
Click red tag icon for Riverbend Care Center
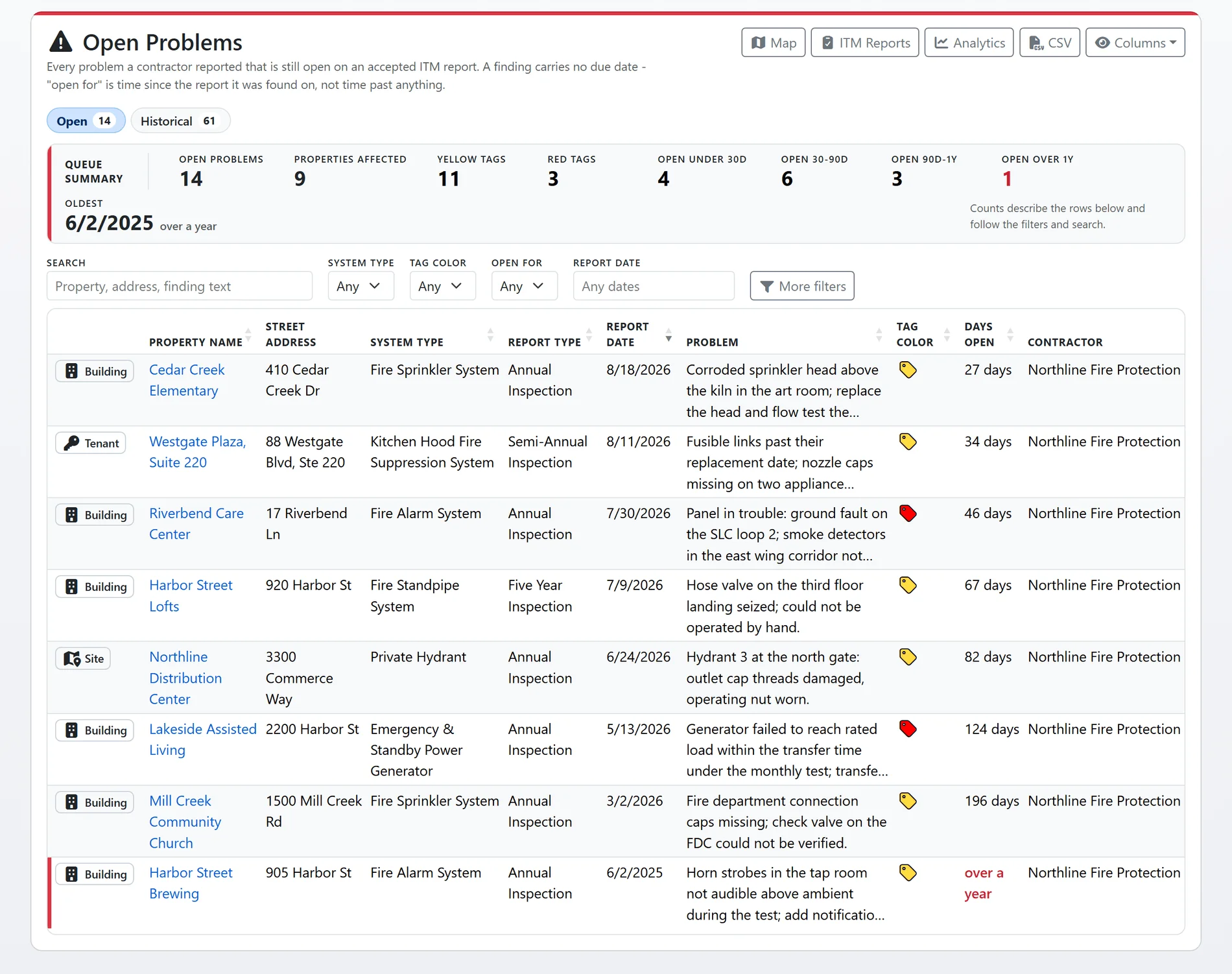tap(908, 514)
